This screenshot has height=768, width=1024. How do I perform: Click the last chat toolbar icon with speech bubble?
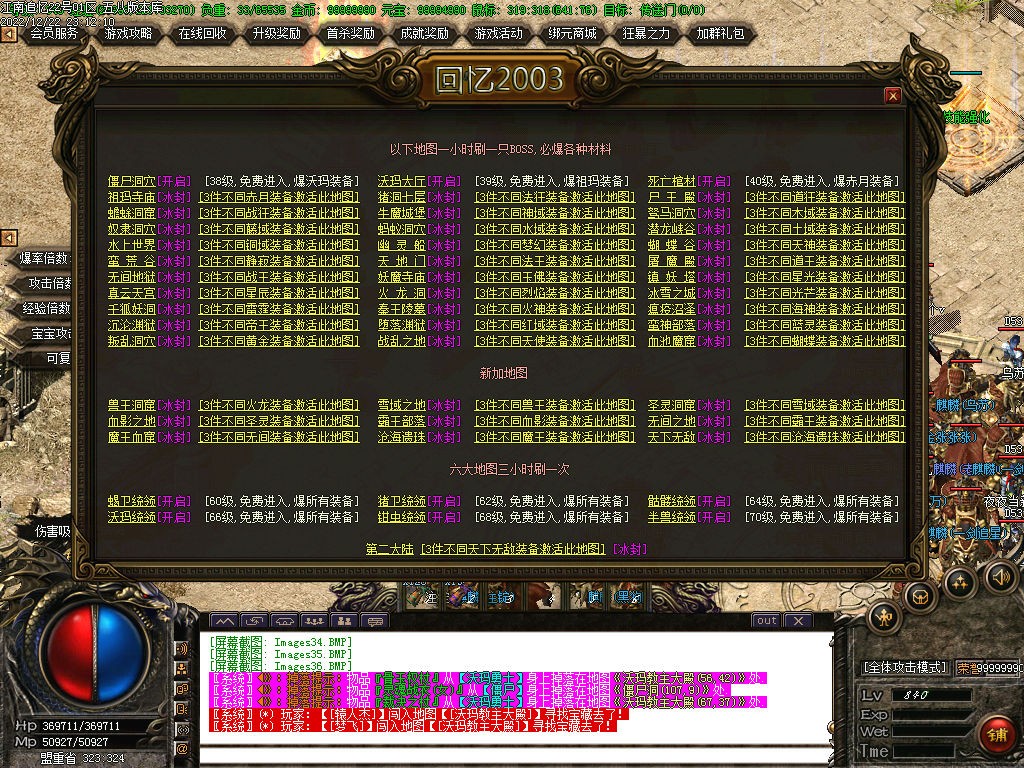pyautogui.click(x=373, y=621)
